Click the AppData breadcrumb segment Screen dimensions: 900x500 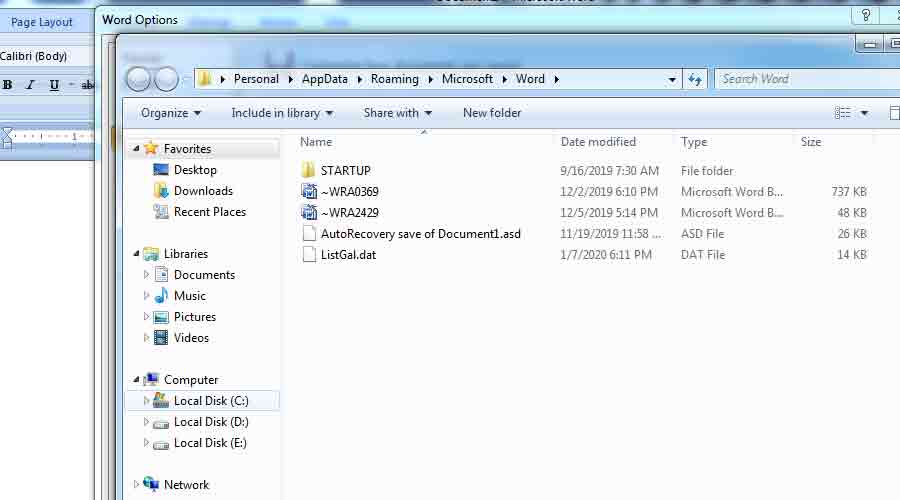point(324,79)
